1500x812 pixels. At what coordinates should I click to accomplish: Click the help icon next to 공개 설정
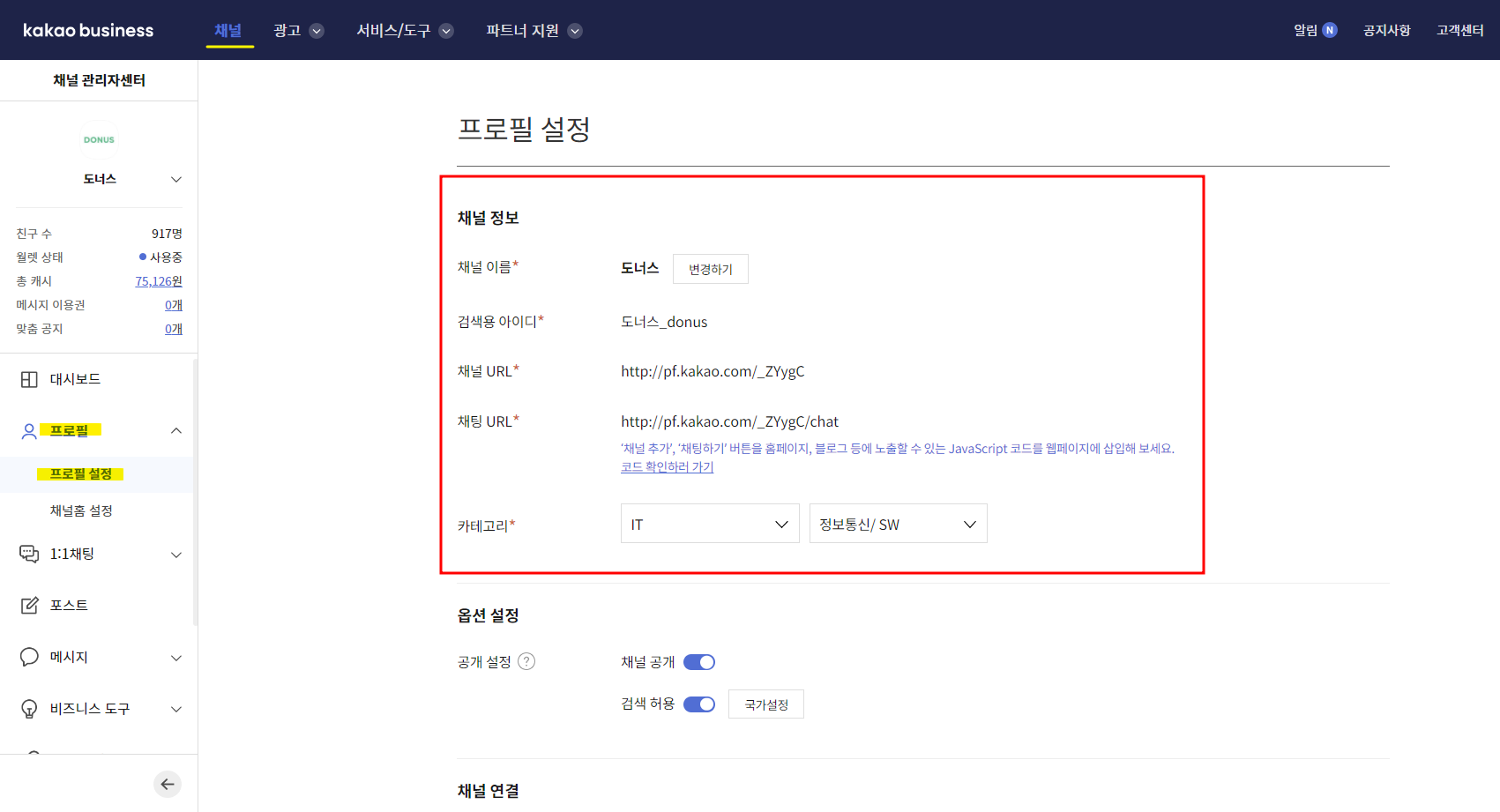tap(526, 661)
